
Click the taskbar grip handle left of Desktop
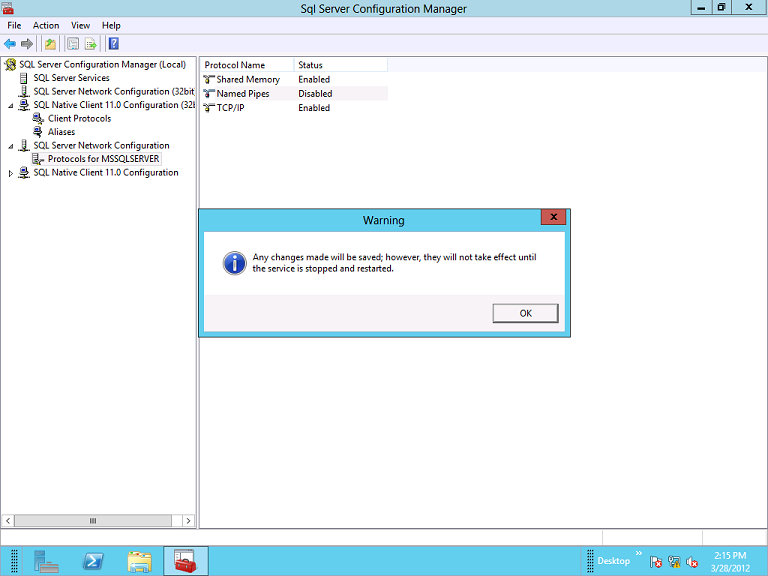pyautogui.click(x=590, y=561)
